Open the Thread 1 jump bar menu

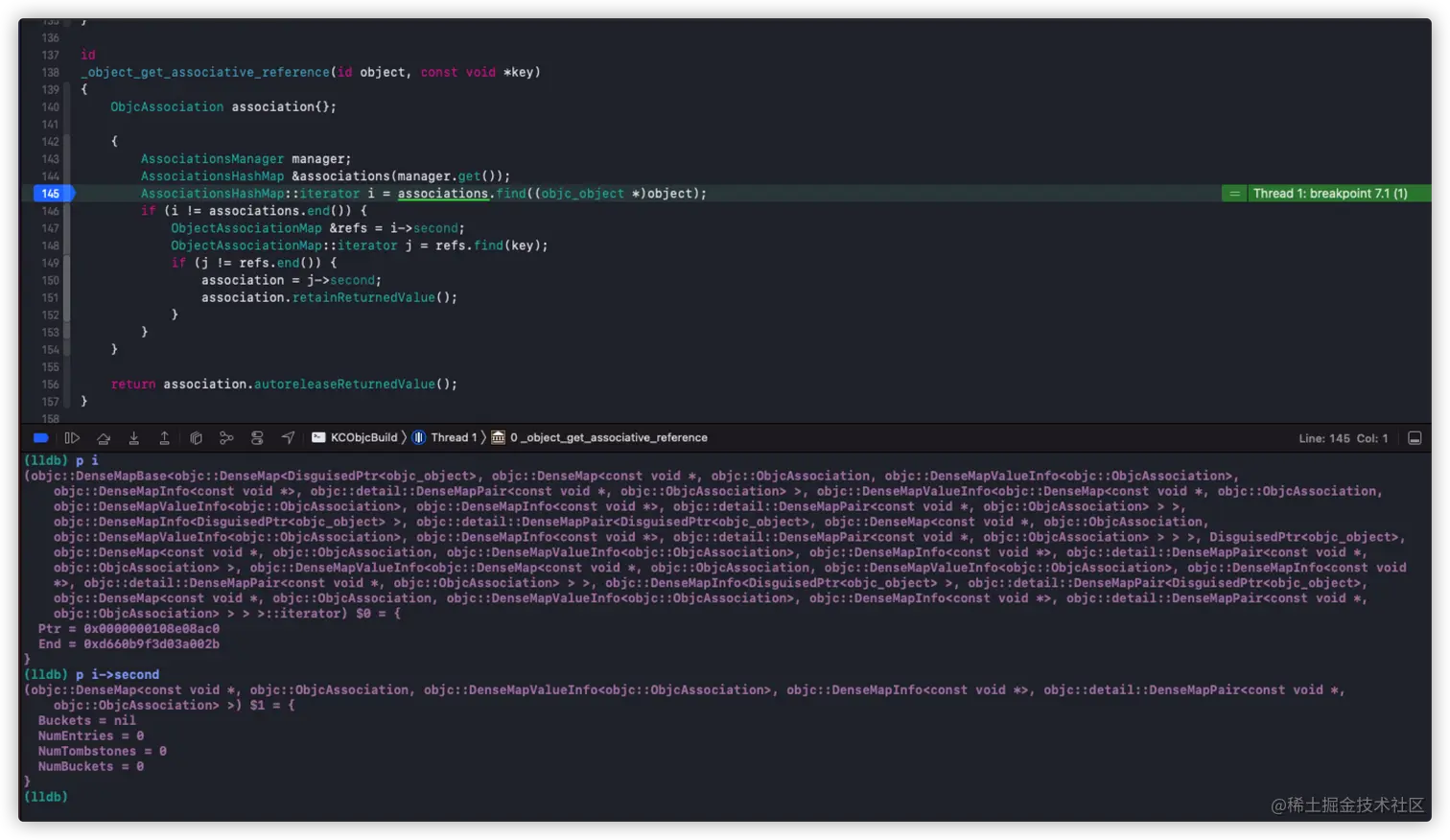445,438
